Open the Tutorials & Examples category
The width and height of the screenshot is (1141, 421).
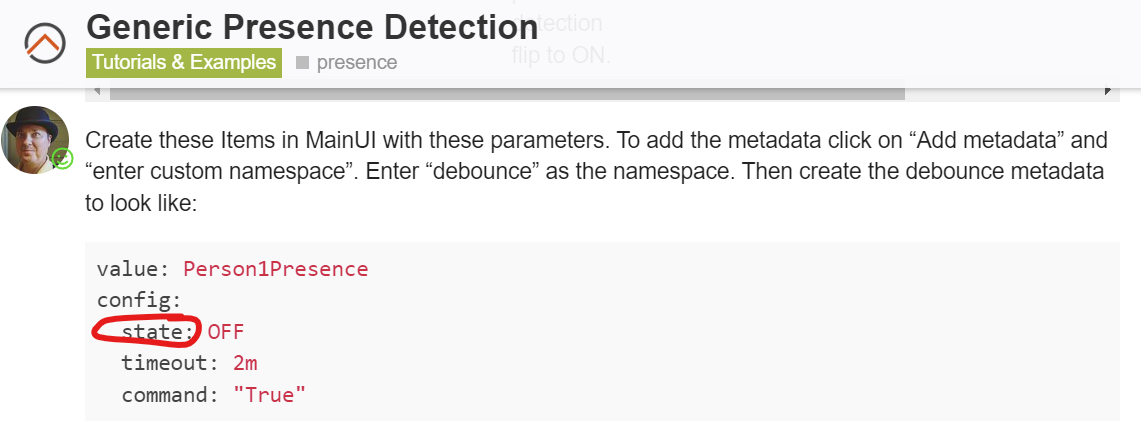(x=183, y=62)
